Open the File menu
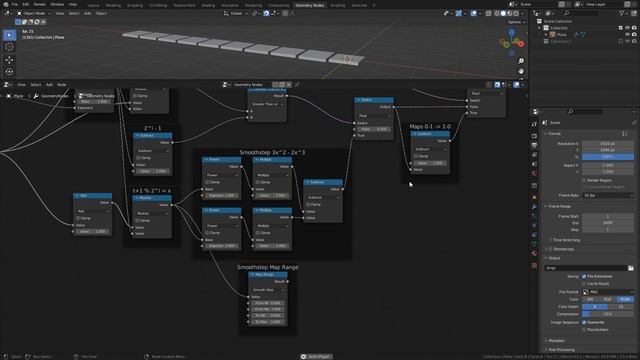Screen dimensions: 640x360 point(14,4)
